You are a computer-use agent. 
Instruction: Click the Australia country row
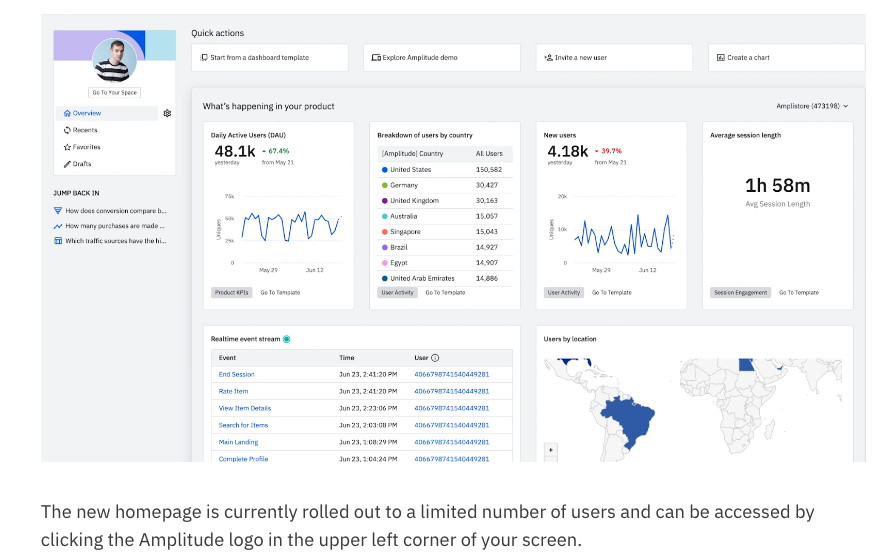(445, 216)
